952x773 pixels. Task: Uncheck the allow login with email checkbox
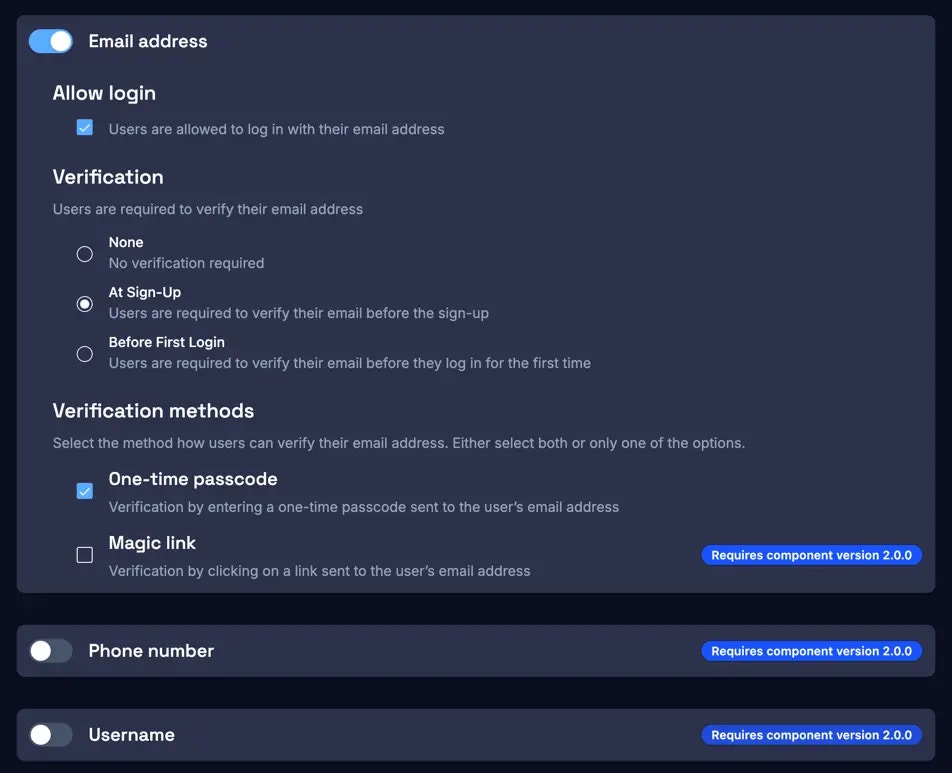84,128
